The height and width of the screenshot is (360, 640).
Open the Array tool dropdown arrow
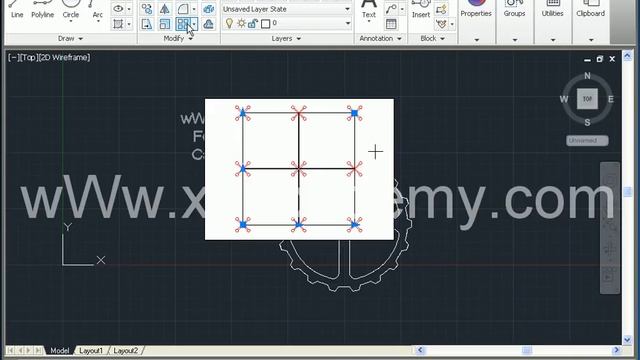point(194,24)
